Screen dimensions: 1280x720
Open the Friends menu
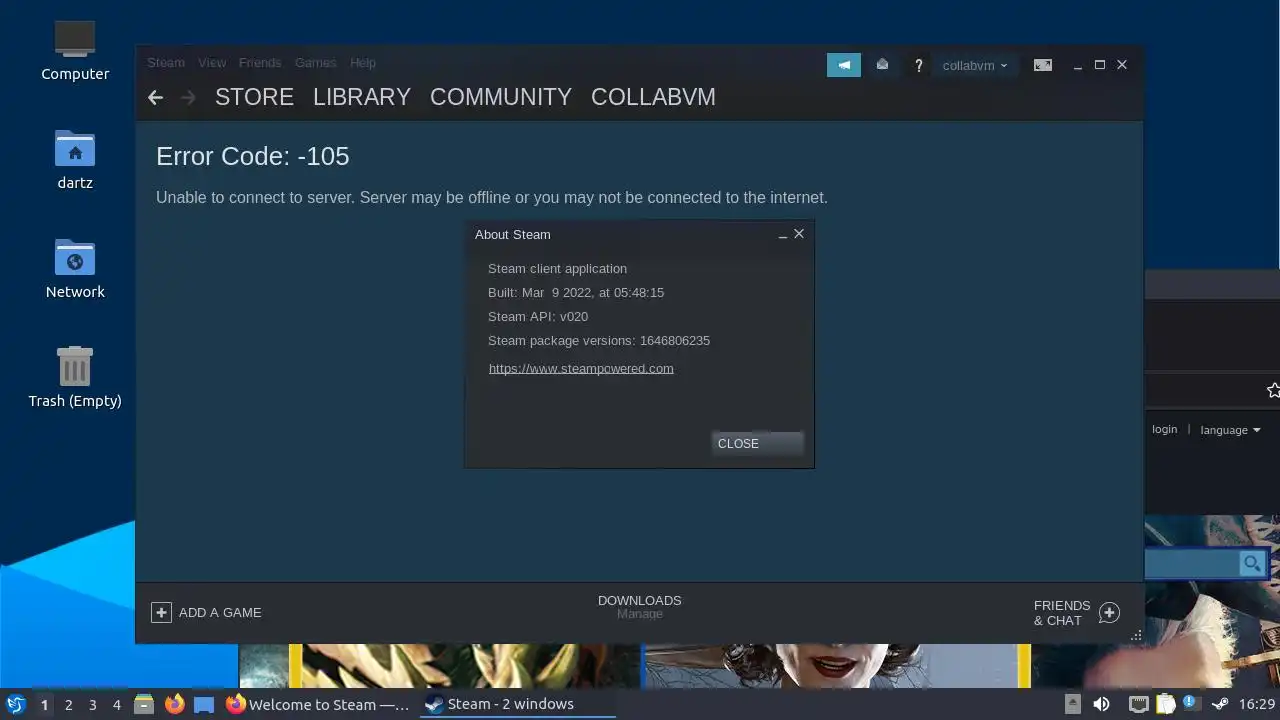tap(260, 62)
